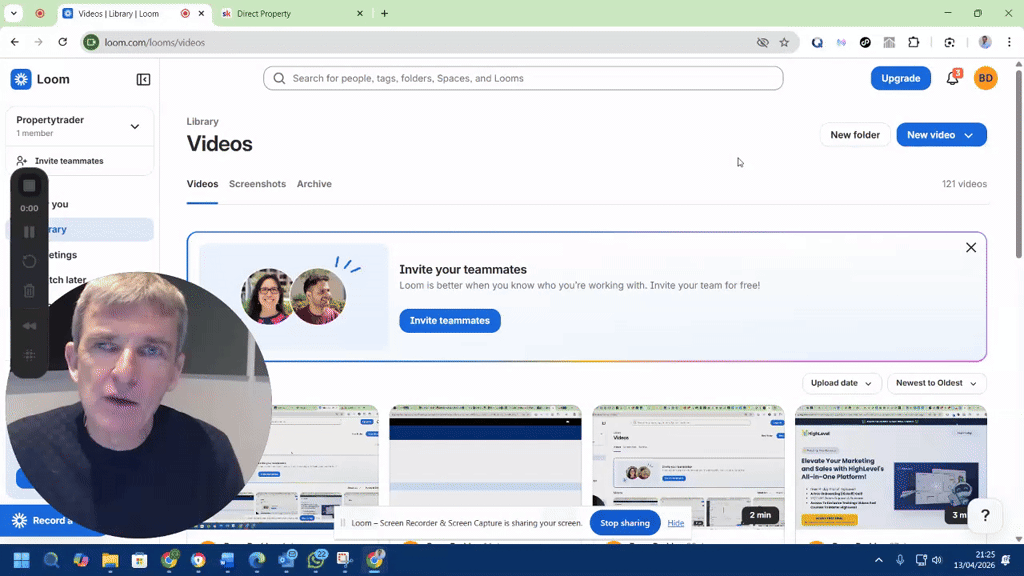1024x576 pixels.
Task: Open the Chrome three-dot menu
Action: [1009, 42]
